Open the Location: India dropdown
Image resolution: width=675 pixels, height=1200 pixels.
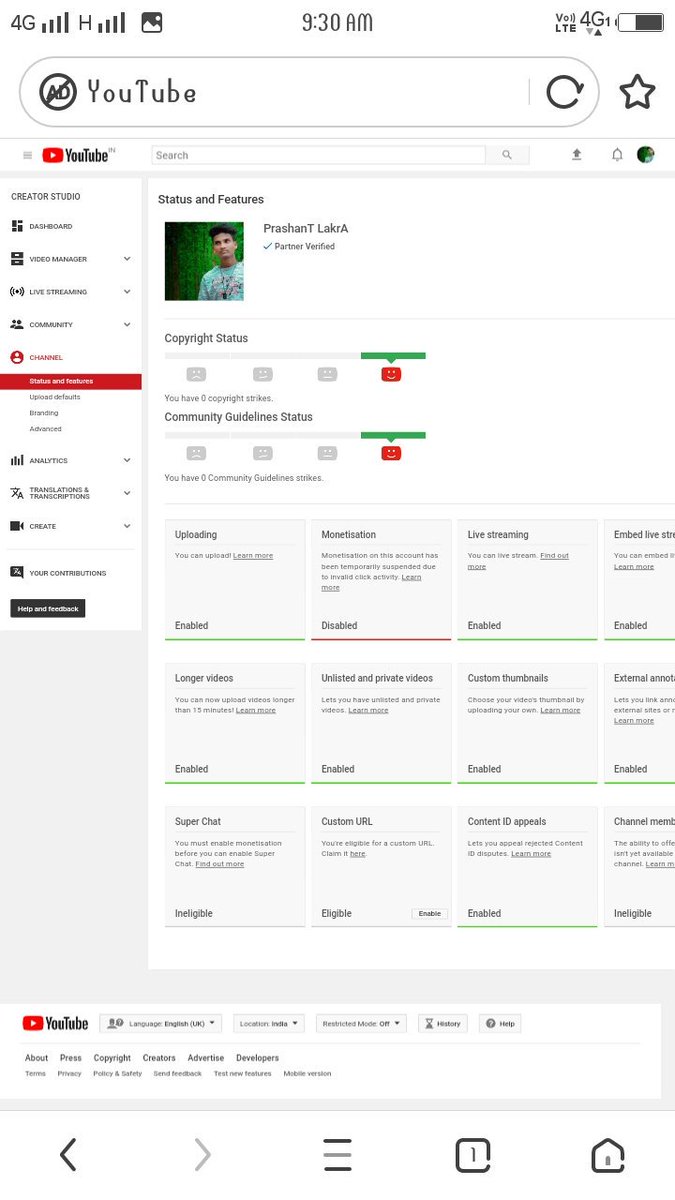tap(268, 1024)
